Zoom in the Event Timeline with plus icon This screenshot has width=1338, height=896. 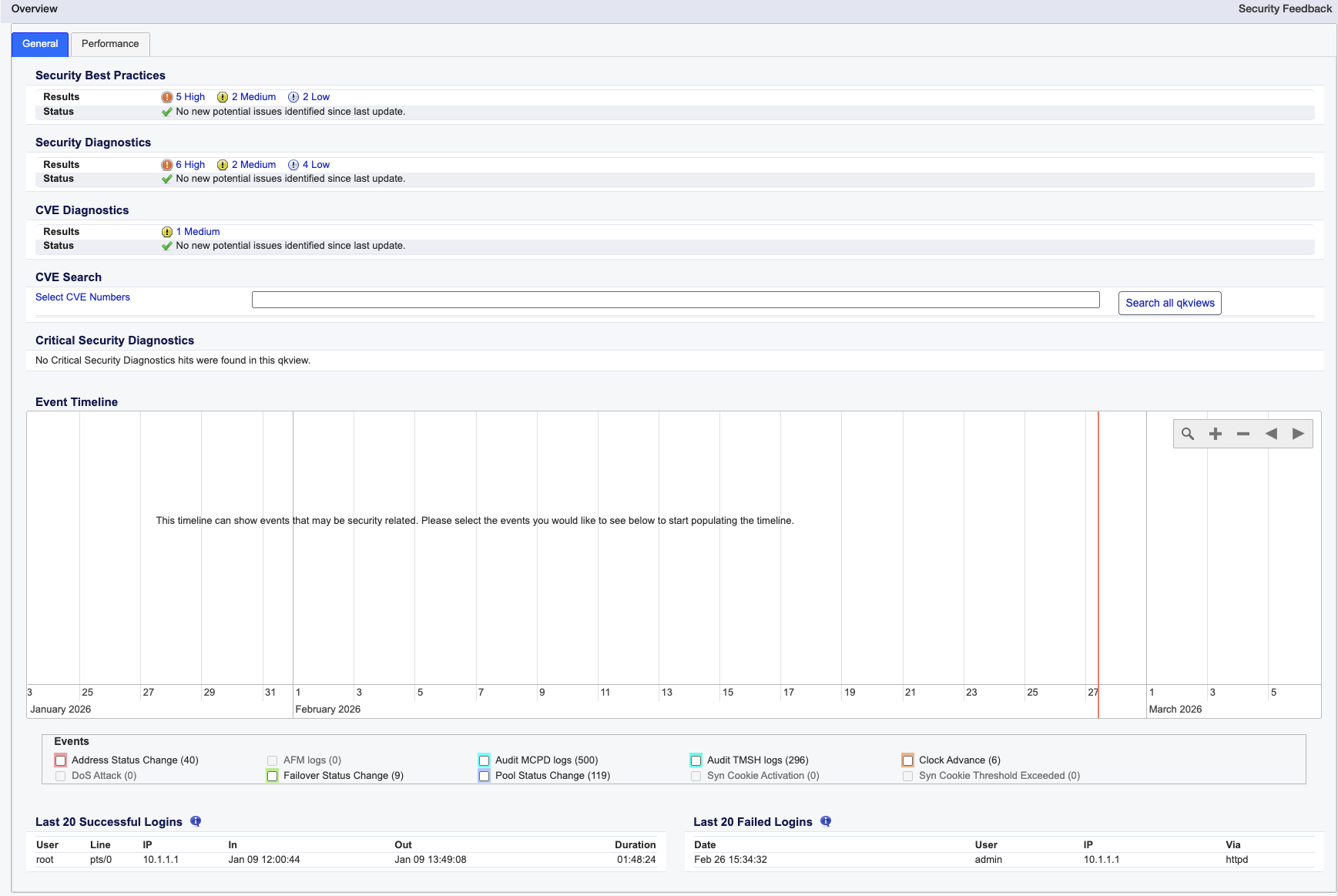(1216, 434)
